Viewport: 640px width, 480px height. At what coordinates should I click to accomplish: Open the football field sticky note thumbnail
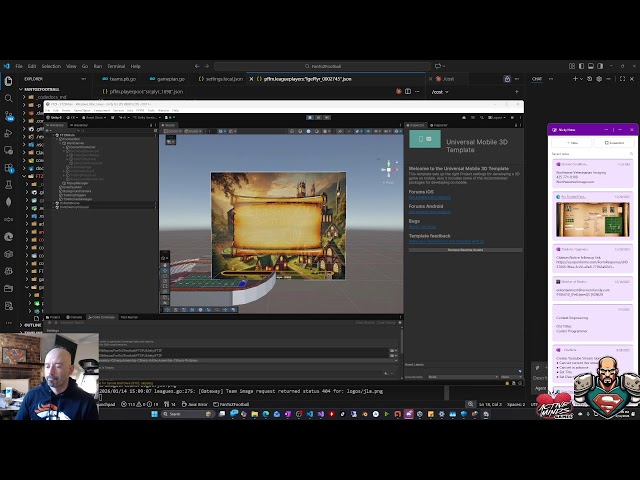click(593, 218)
